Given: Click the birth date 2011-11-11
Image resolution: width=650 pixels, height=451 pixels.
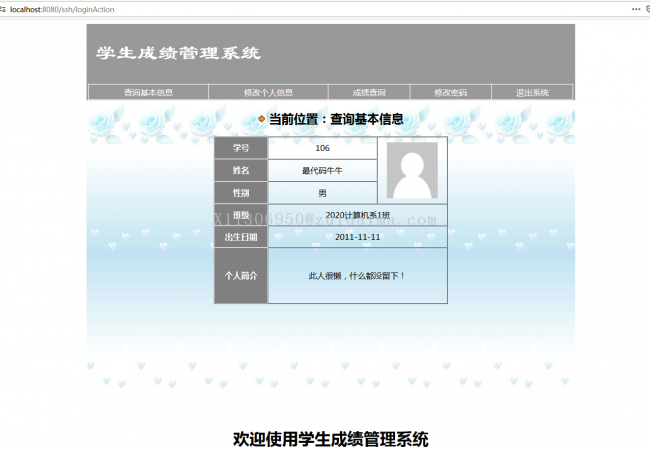Looking at the screenshot, I should [357, 237].
